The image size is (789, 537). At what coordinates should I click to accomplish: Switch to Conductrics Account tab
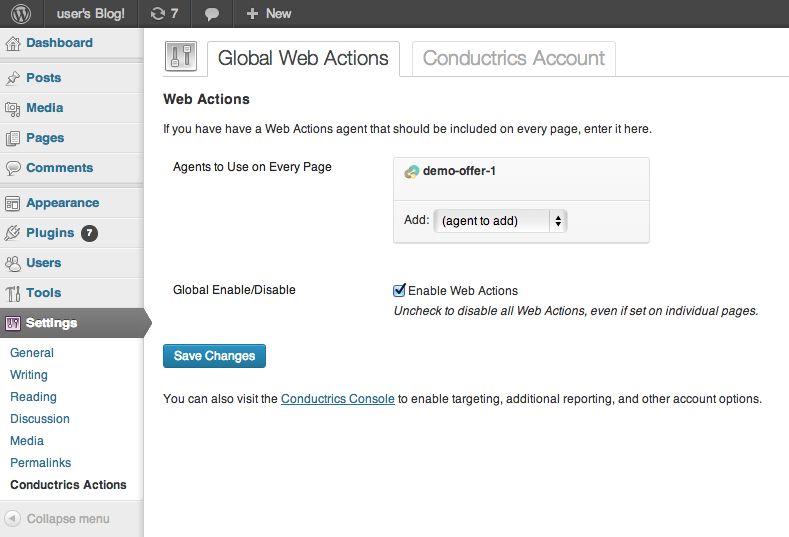513,58
